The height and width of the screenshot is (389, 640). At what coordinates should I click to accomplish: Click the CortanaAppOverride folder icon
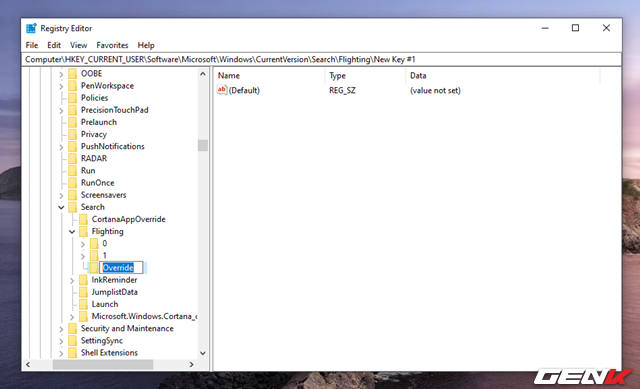83,219
